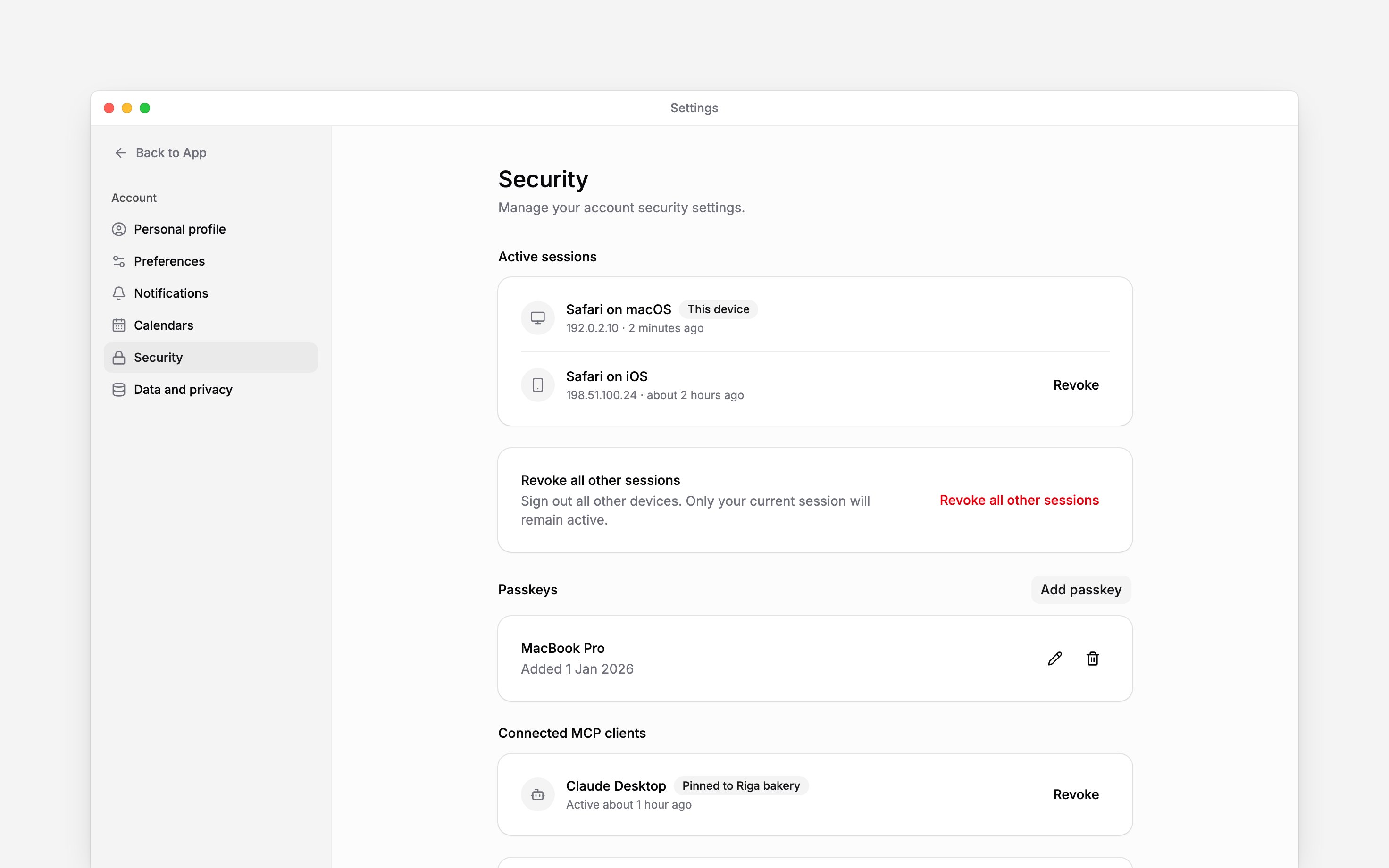1389x868 pixels.
Task: Click the Settings window title
Action: point(694,108)
